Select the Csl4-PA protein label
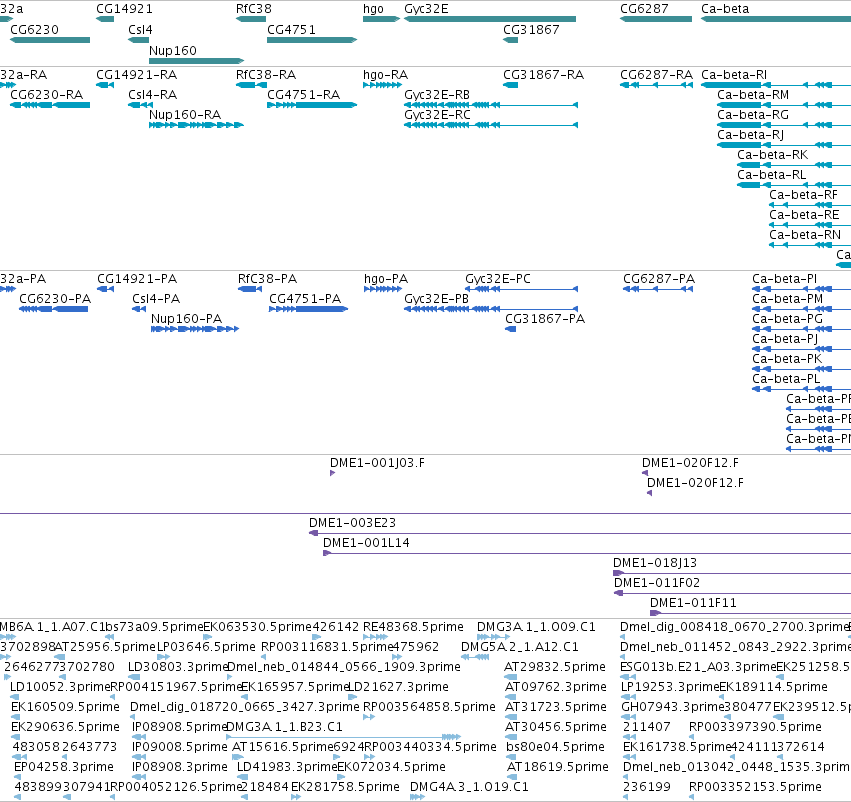The height and width of the screenshot is (802, 851). 156,298
